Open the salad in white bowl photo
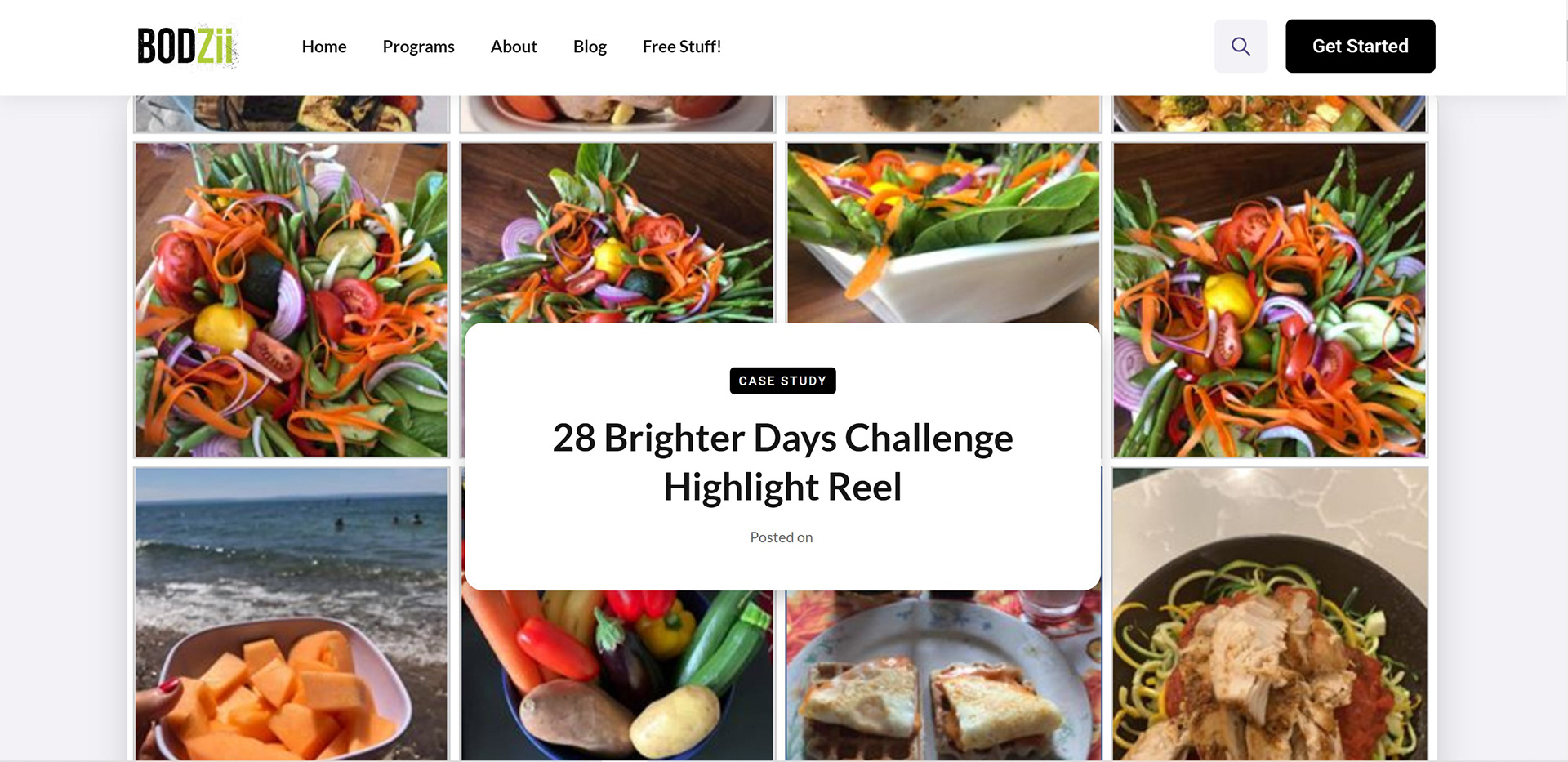This screenshot has width=1568, height=762. click(943, 233)
